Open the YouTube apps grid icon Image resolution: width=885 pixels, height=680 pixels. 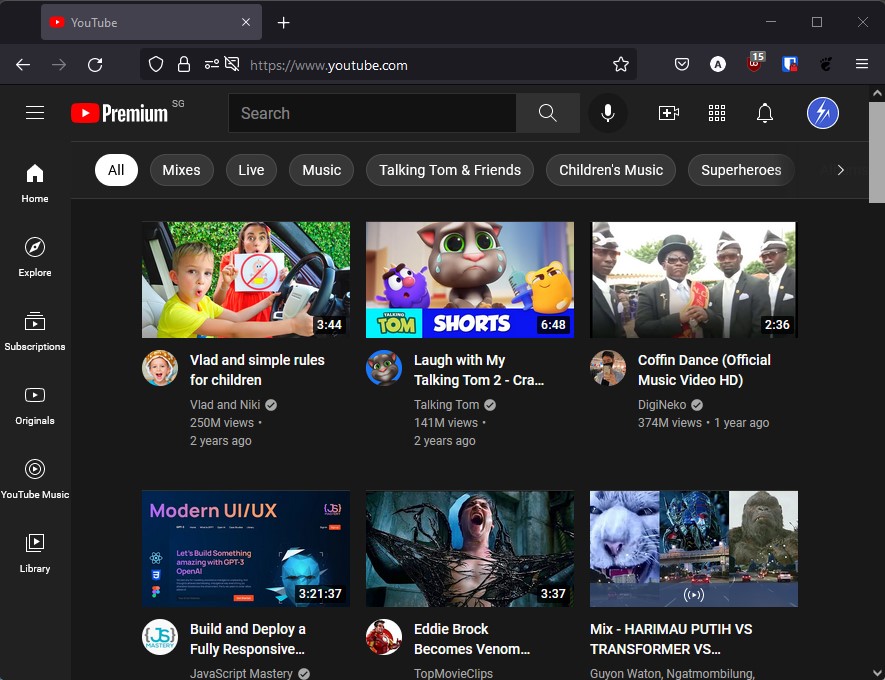point(717,113)
